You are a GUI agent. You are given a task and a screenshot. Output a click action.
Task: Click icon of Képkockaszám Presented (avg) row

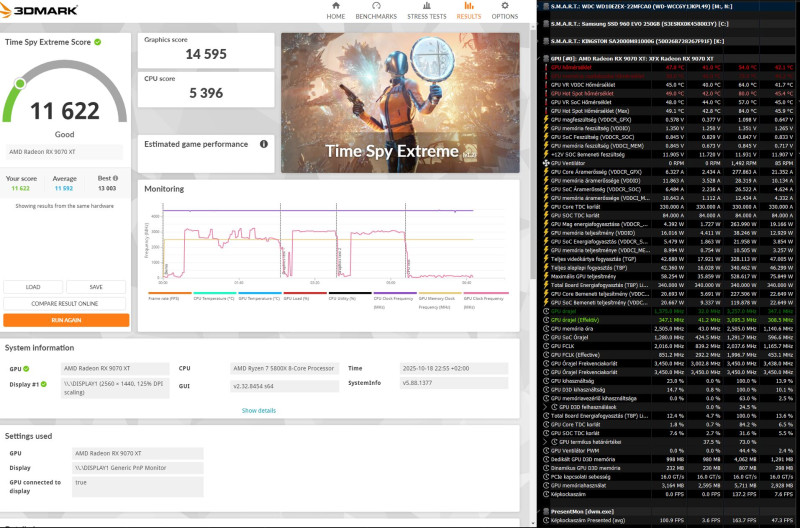(546, 520)
